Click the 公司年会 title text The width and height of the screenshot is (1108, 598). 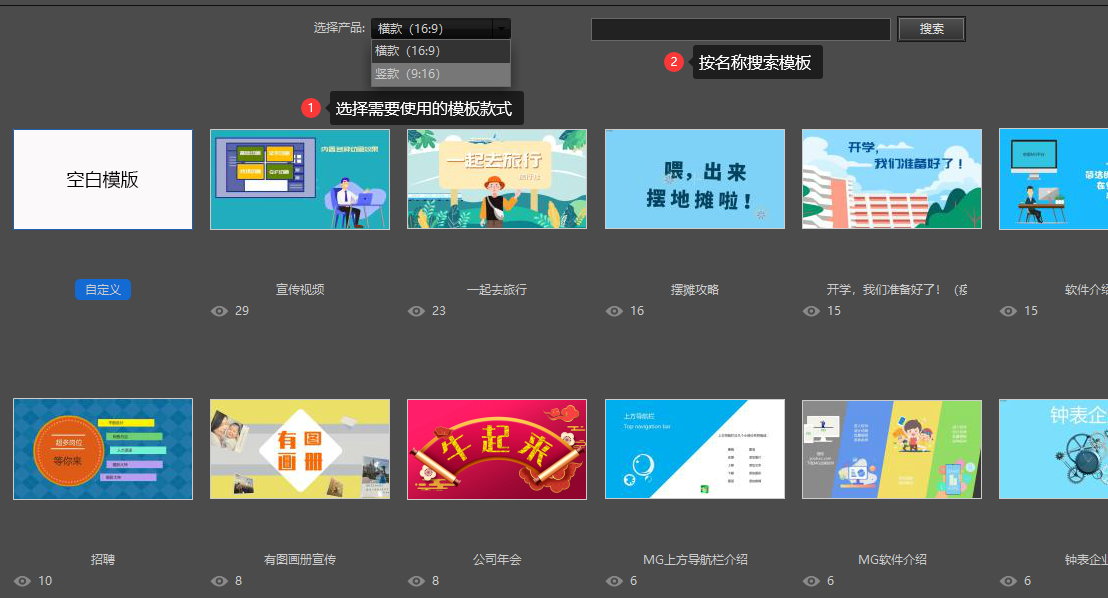[497, 560]
